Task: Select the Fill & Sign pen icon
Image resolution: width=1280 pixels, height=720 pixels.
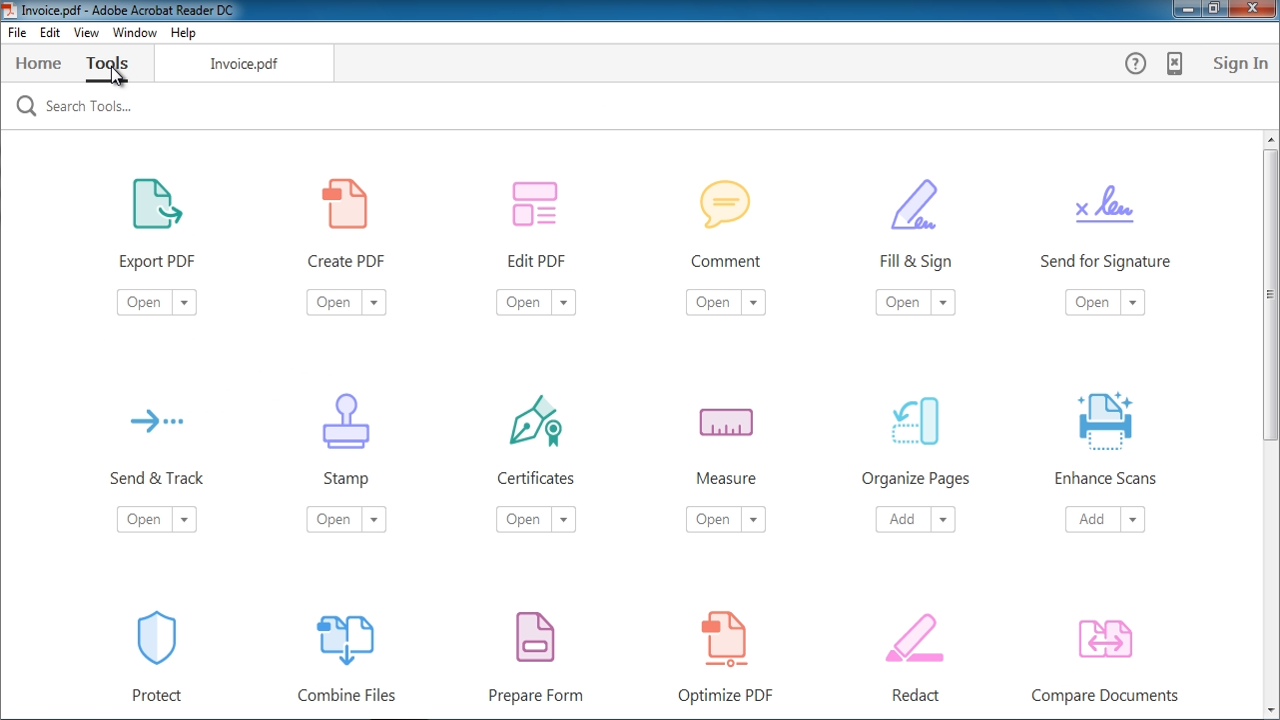Action: pyautogui.click(x=914, y=204)
